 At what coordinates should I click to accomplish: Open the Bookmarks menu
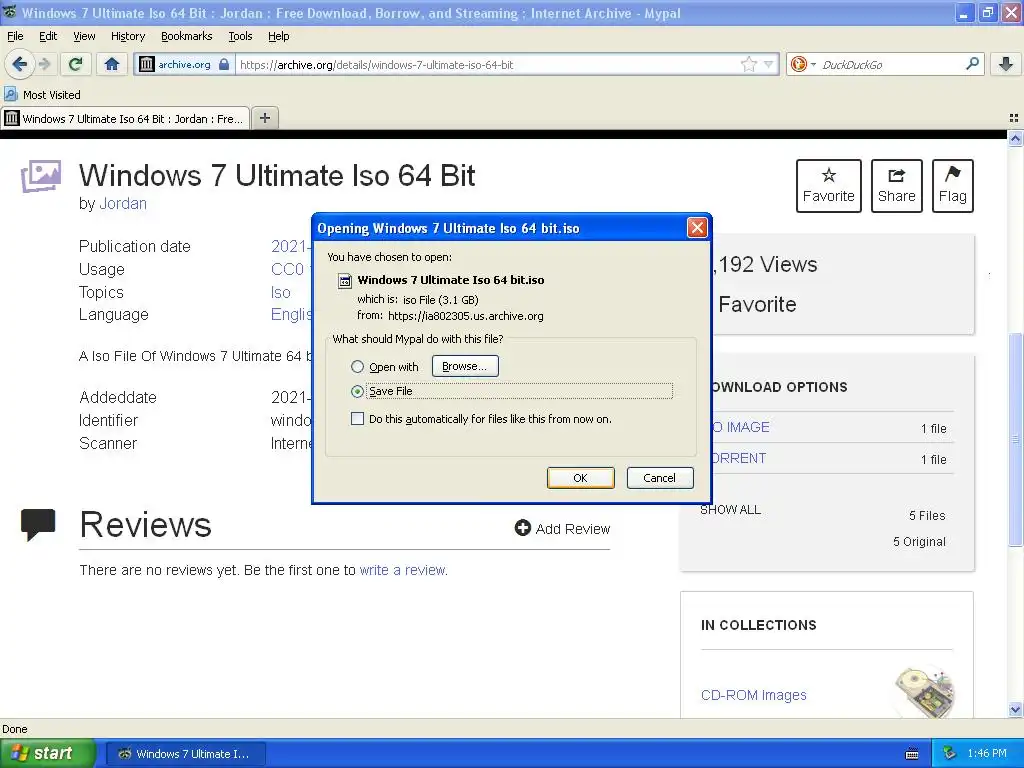[186, 36]
